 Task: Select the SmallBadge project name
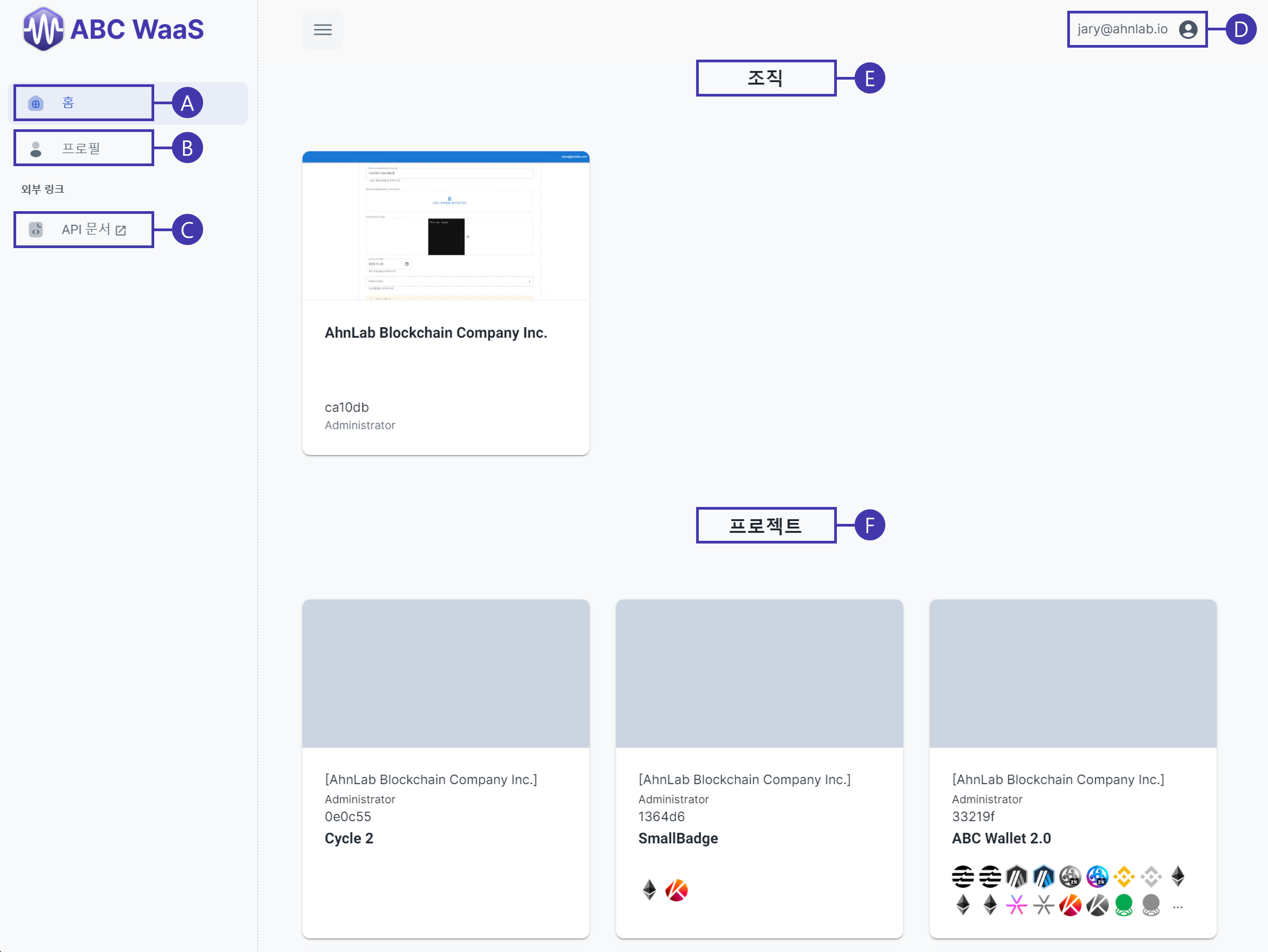(678, 839)
